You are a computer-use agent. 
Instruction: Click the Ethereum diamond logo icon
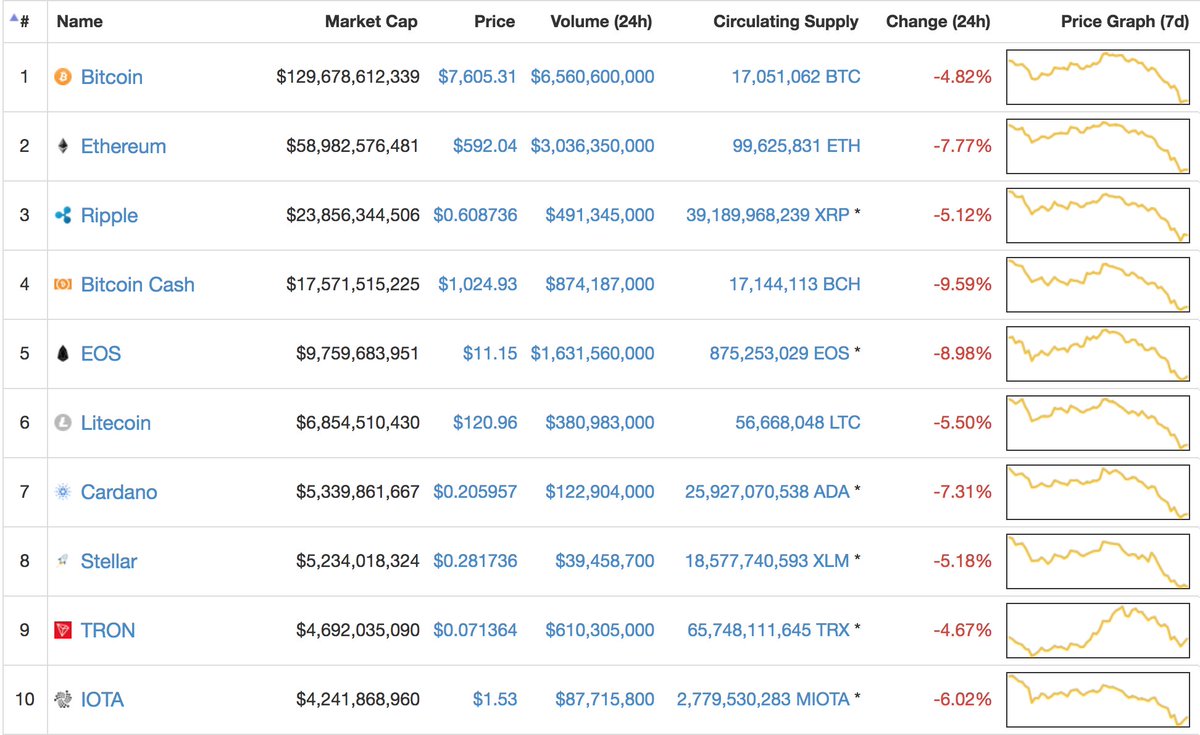click(x=63, y=146)
